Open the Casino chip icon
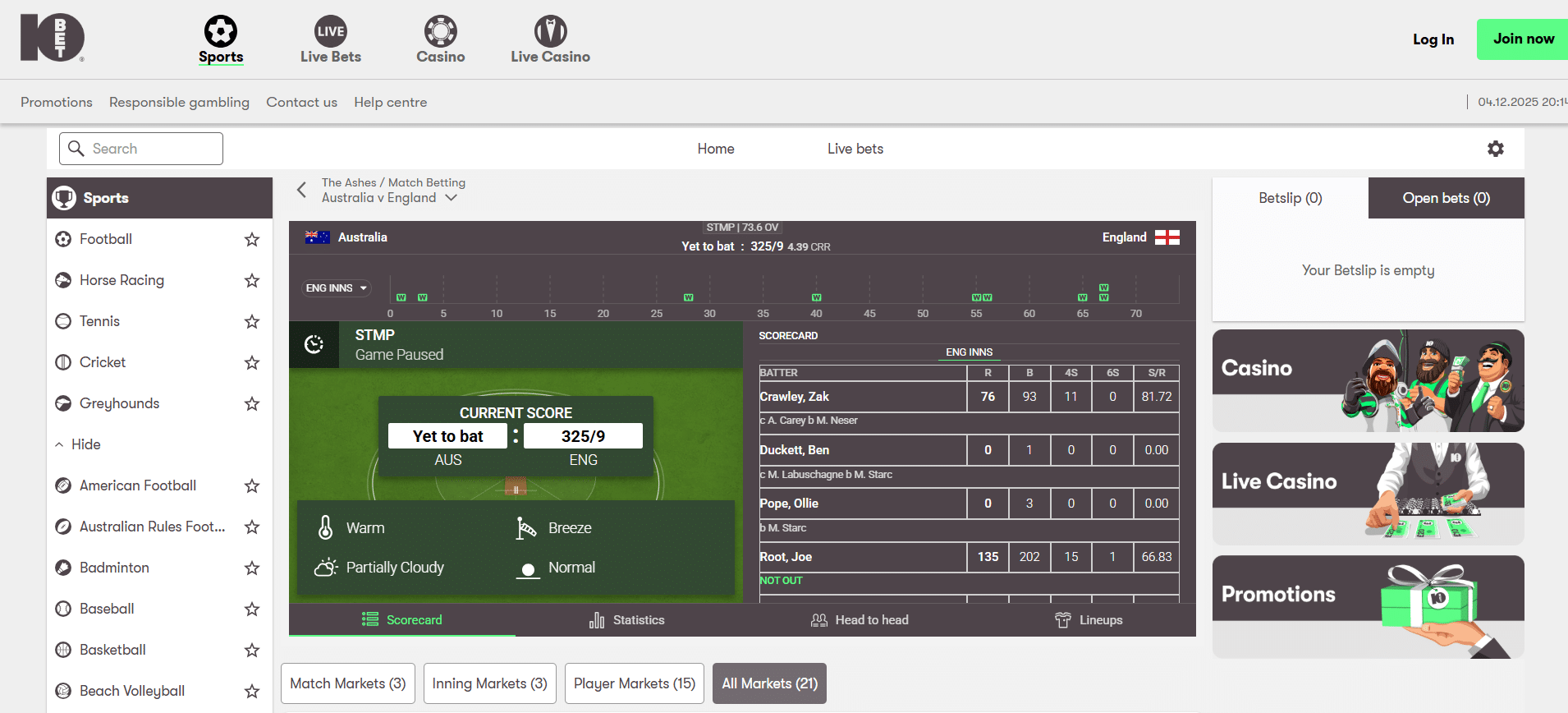1568x713 pixels. pos(441,31)
